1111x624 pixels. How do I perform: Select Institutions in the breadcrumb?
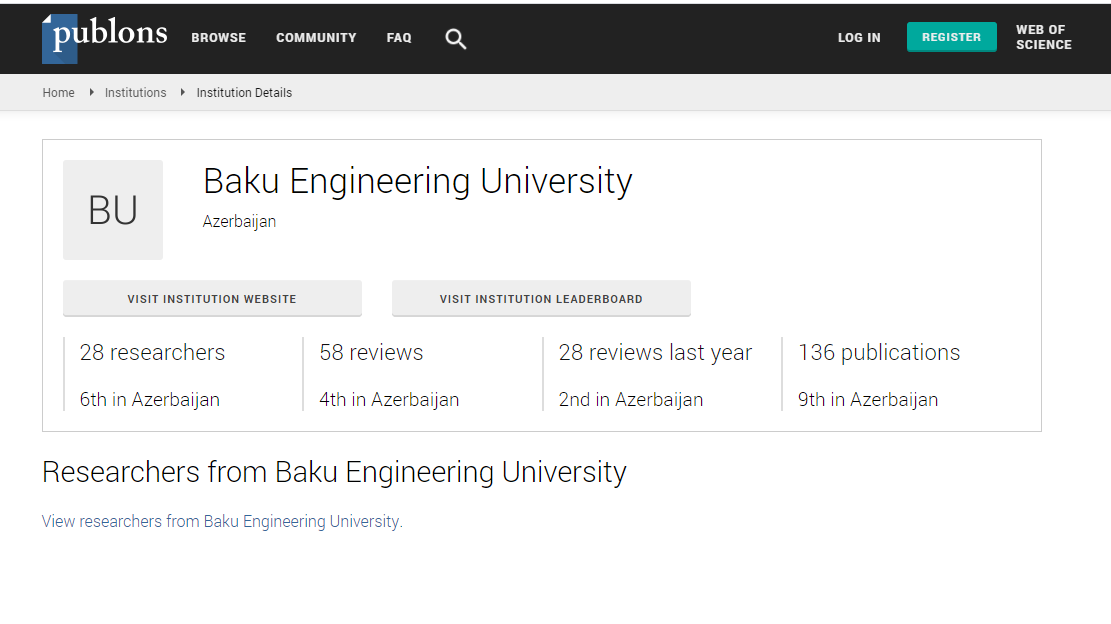[135, 93]
